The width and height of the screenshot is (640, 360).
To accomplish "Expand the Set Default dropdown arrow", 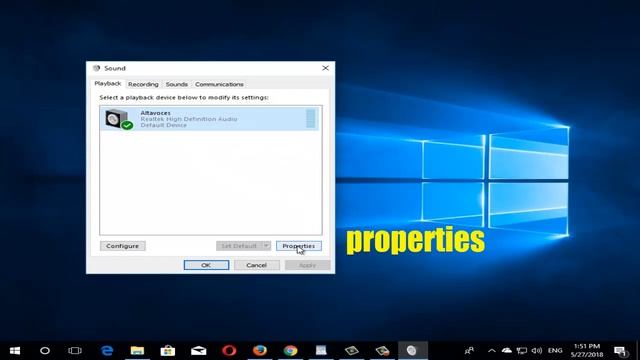I will click(x=266, y=246).
